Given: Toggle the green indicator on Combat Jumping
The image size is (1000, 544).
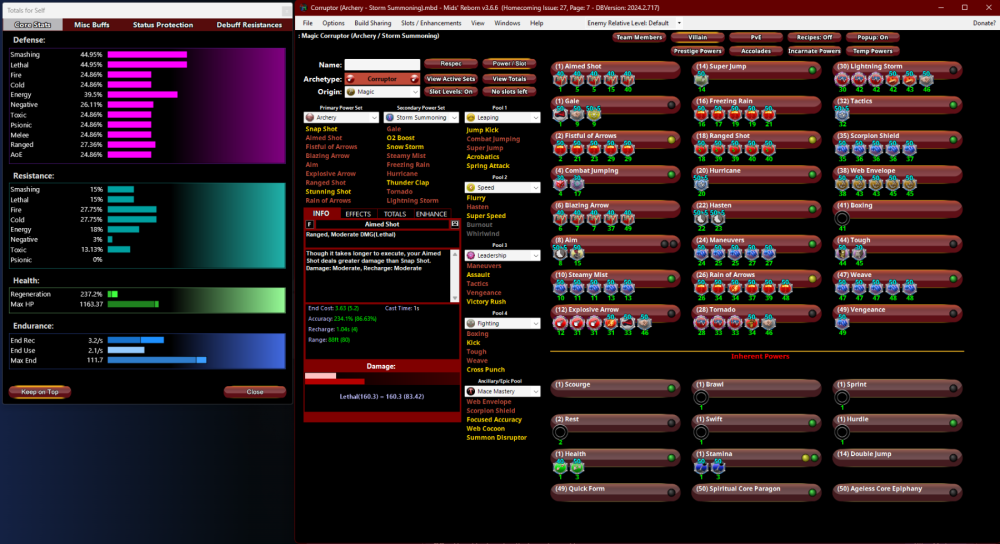Looking at the screenshot, I should click(x=672, y=171).
